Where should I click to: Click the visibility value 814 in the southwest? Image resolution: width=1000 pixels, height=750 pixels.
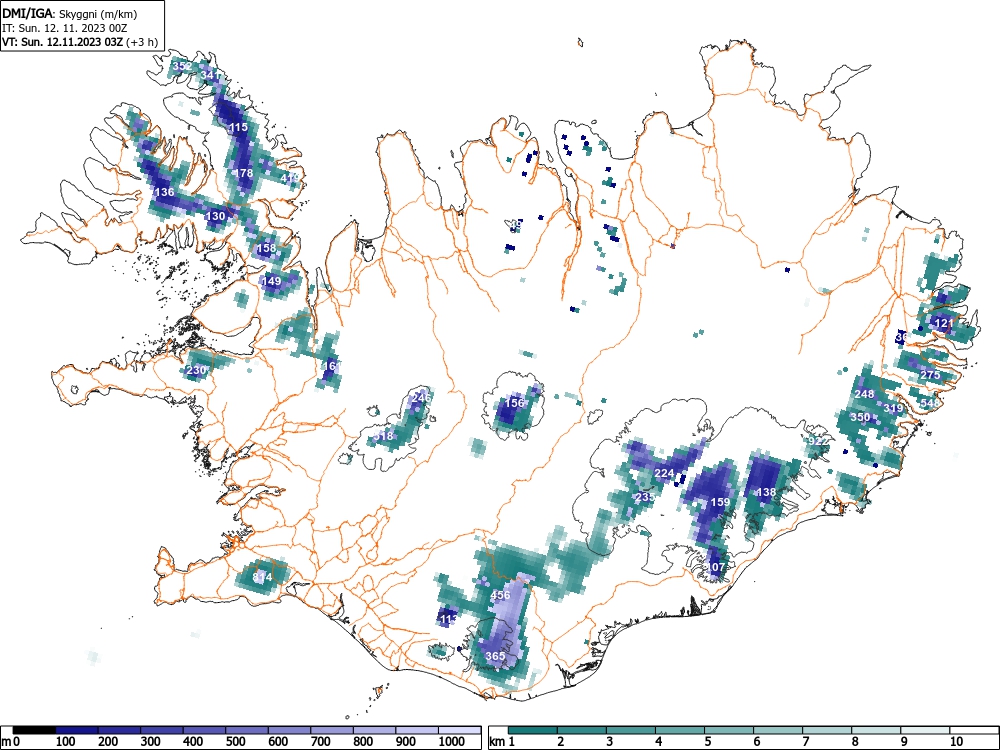point(262,577)
